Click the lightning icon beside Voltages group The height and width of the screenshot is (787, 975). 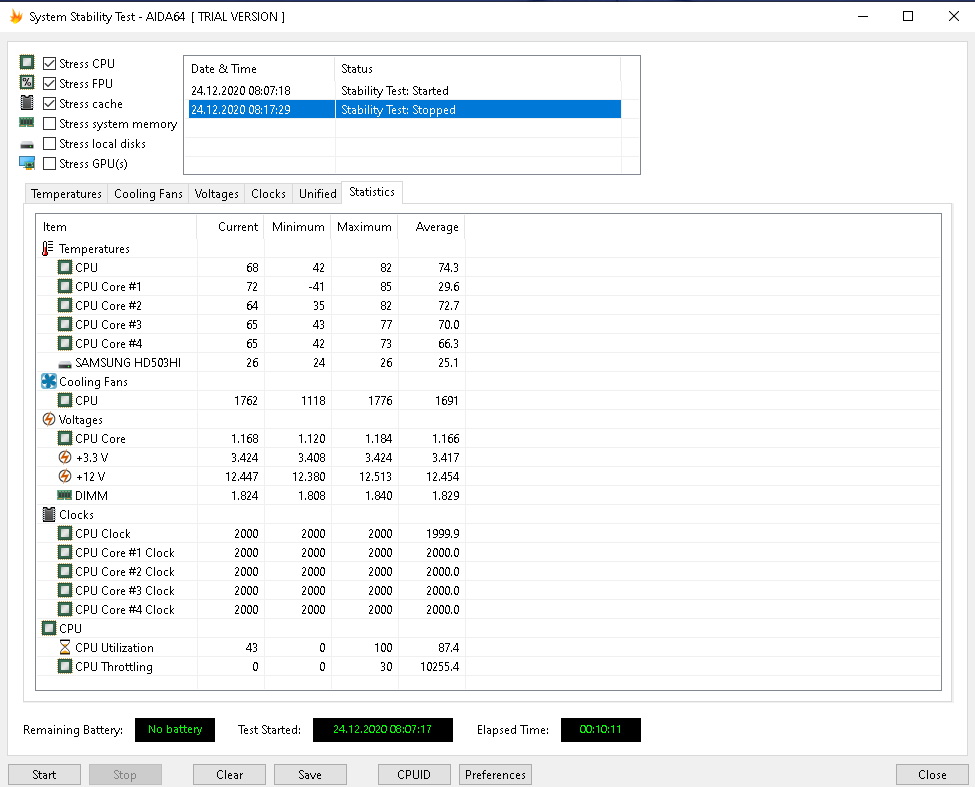pyautogui.click(x=49, y=419)
